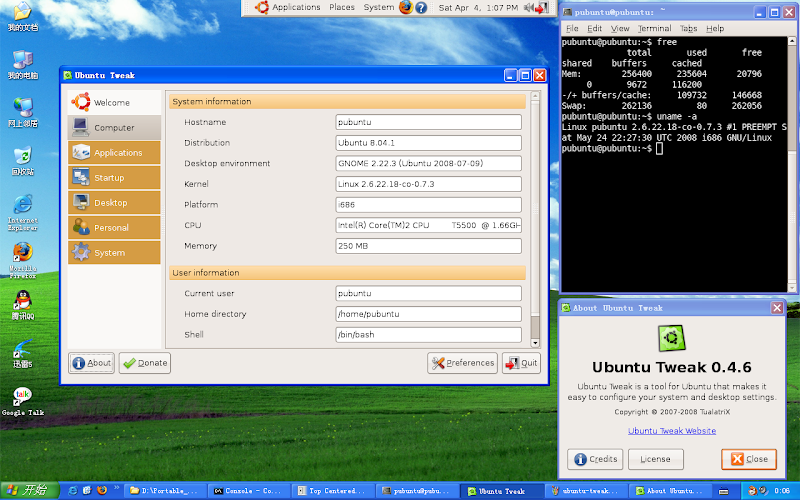
Task: Click the Hostname field showing pubuntu
Action: 428,122
